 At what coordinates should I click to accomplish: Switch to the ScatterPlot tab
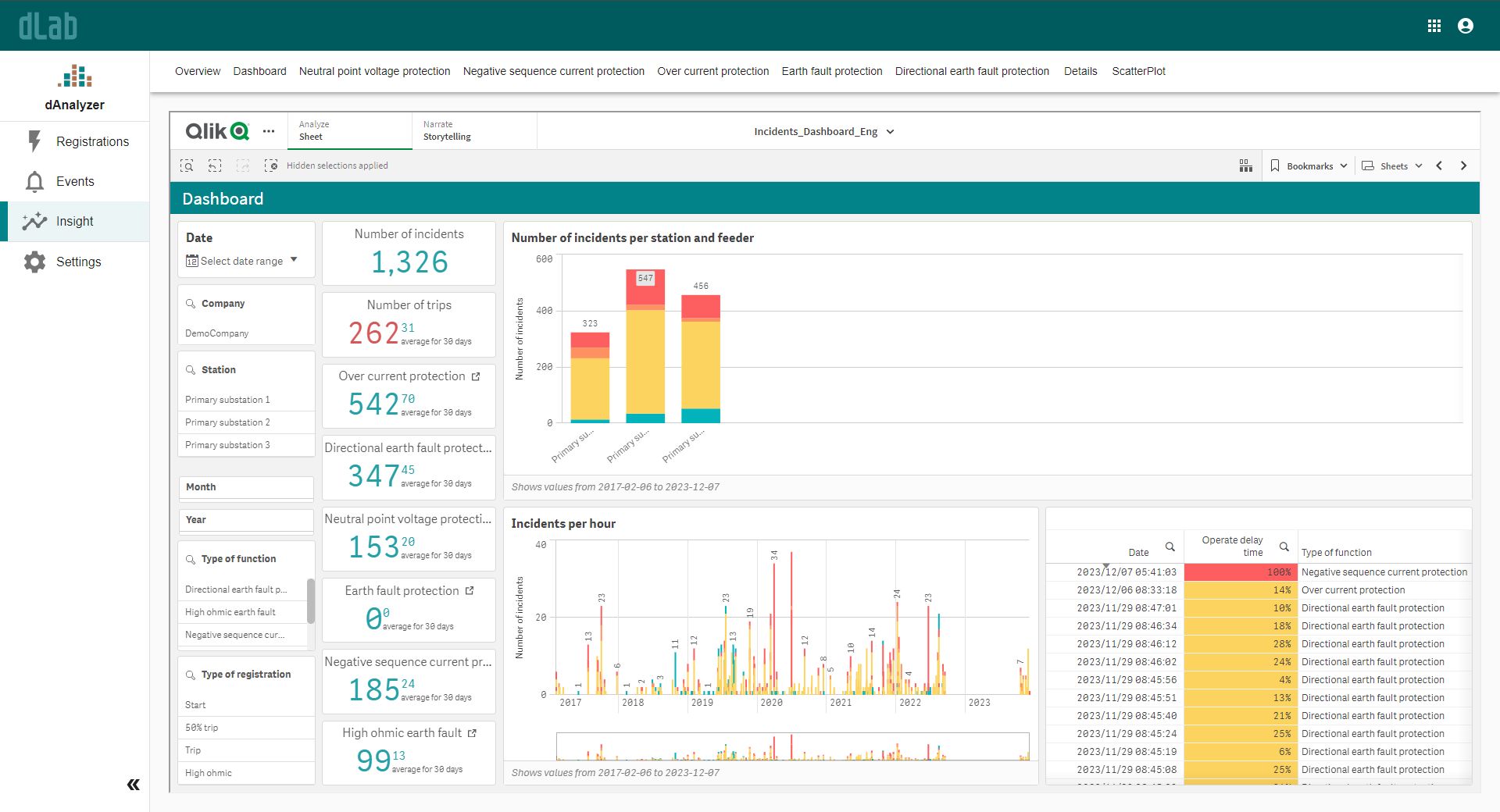(1138, 71)
